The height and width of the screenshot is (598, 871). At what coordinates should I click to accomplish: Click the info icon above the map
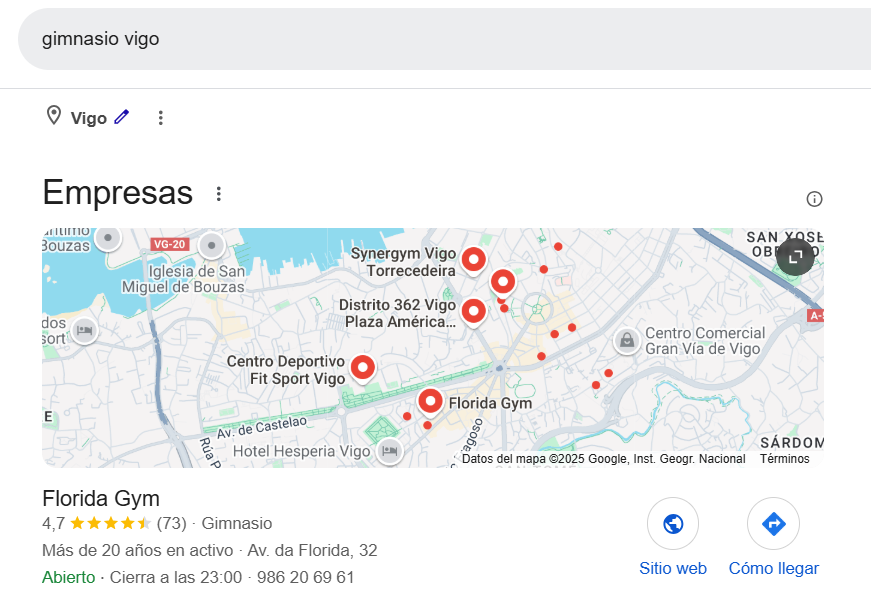814,199
